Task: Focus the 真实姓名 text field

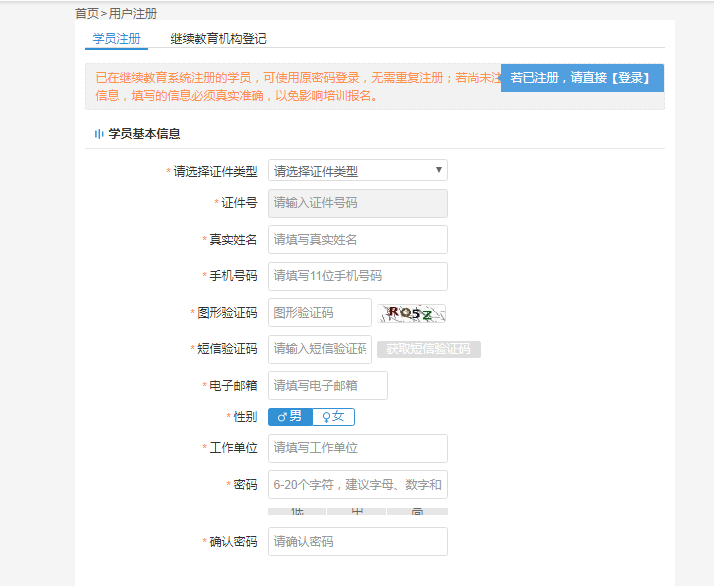Action: (357, 239)
